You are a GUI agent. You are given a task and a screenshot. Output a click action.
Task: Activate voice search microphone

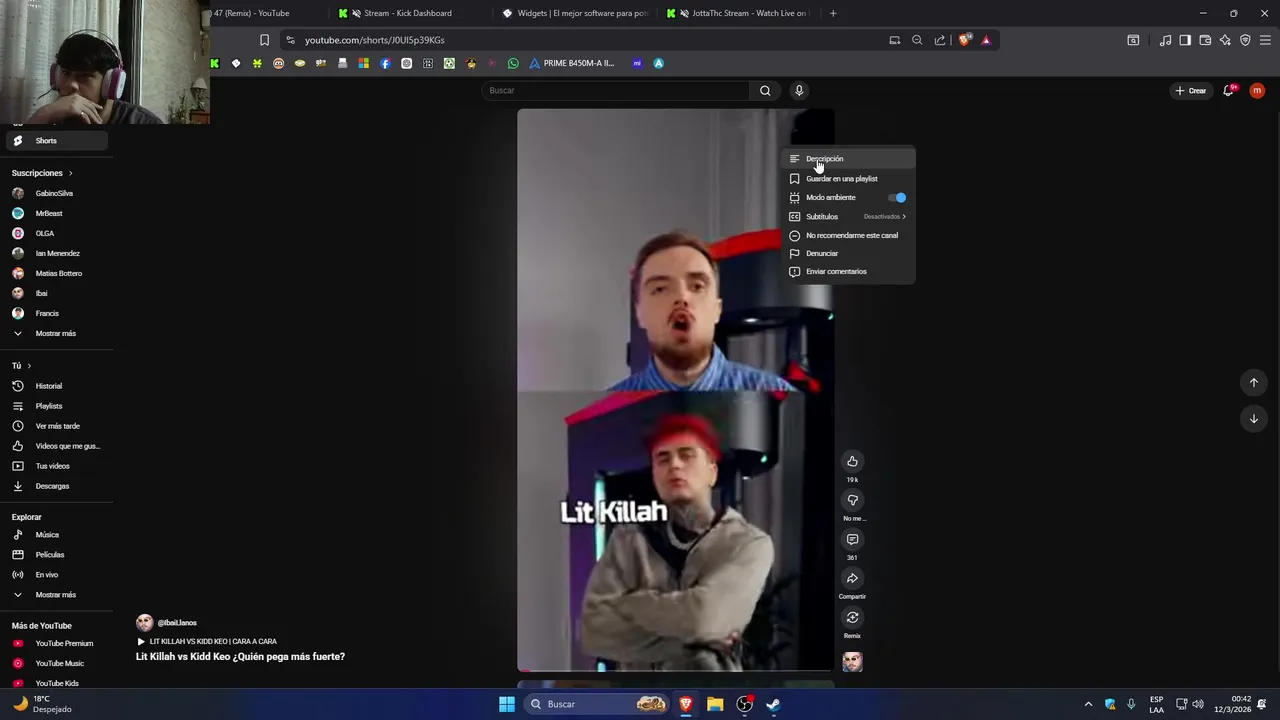[799, 90]
